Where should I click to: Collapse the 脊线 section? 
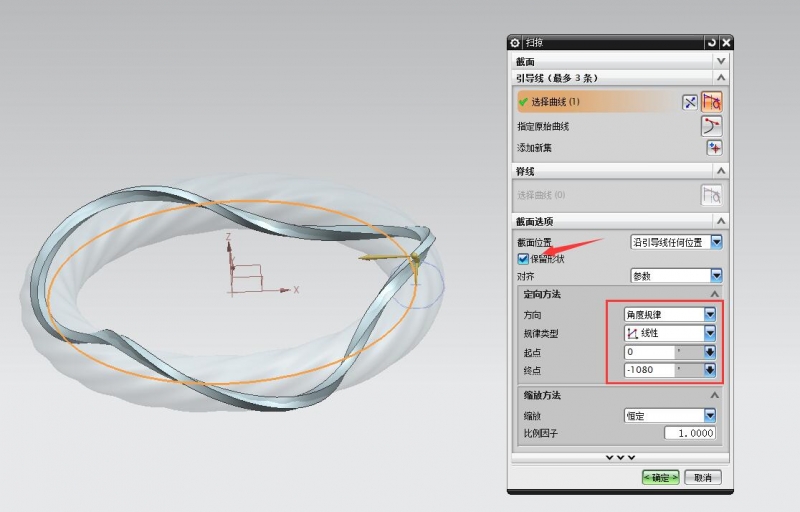(x=721, y=171)
